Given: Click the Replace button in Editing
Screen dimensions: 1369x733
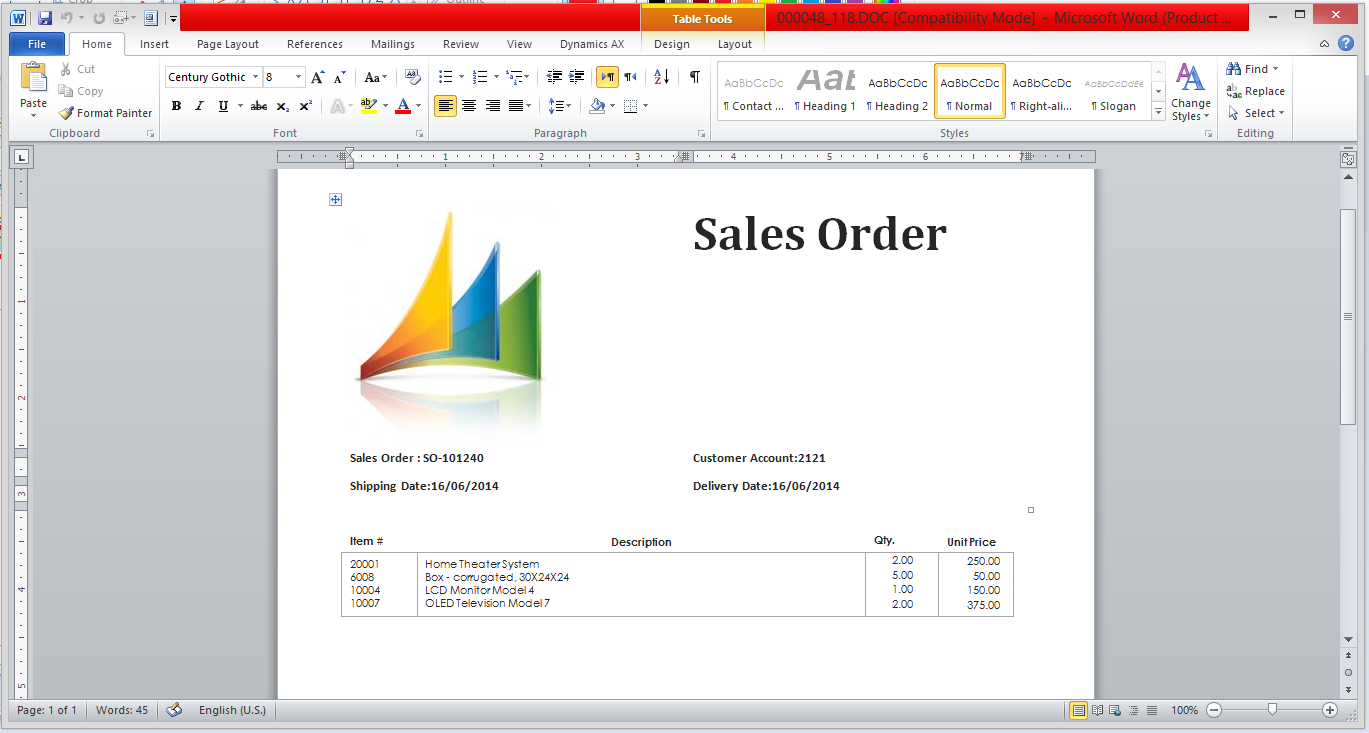Looking at the screenshot, I should [1255, 90].
